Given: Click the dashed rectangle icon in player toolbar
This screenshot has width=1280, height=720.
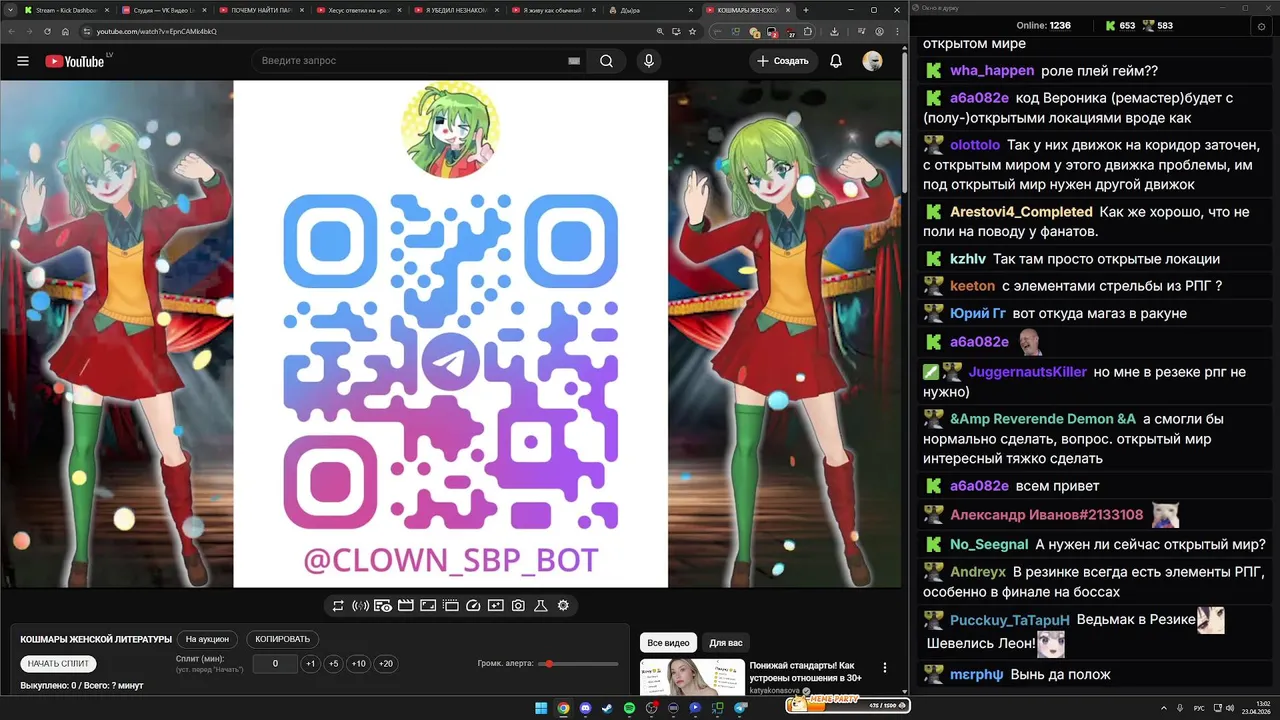Looking at the screenshot, I should point(451,605).
